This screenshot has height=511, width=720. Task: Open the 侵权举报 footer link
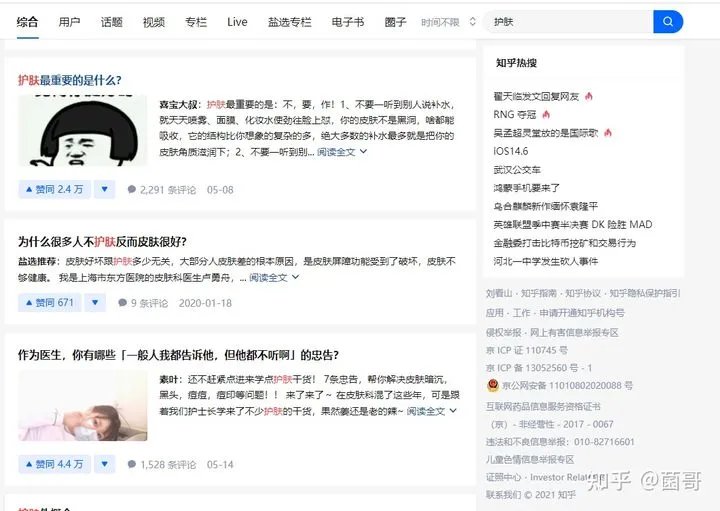tap(504, 332)
